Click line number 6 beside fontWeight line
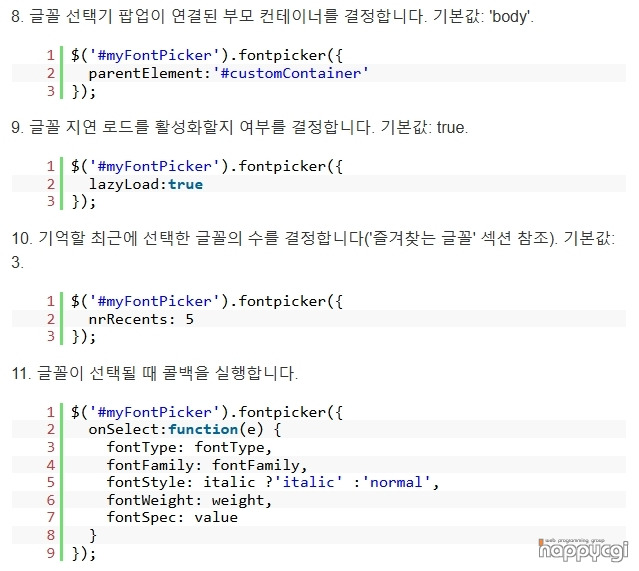639x571 pixels. pyautogui.click(x=51, y=500)
